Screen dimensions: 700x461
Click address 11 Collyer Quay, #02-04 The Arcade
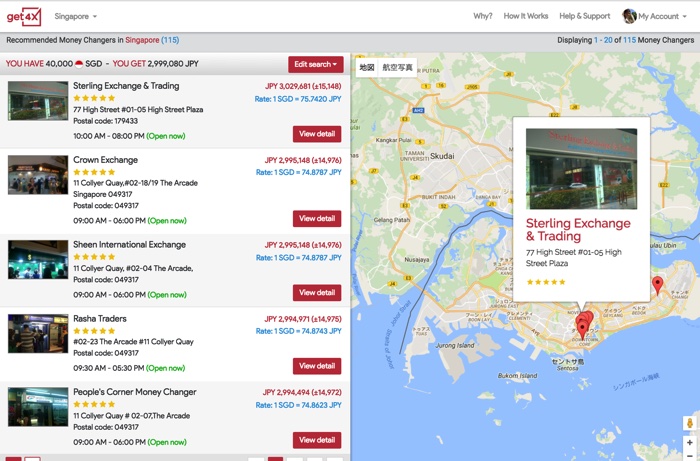[x=133, y=268]
